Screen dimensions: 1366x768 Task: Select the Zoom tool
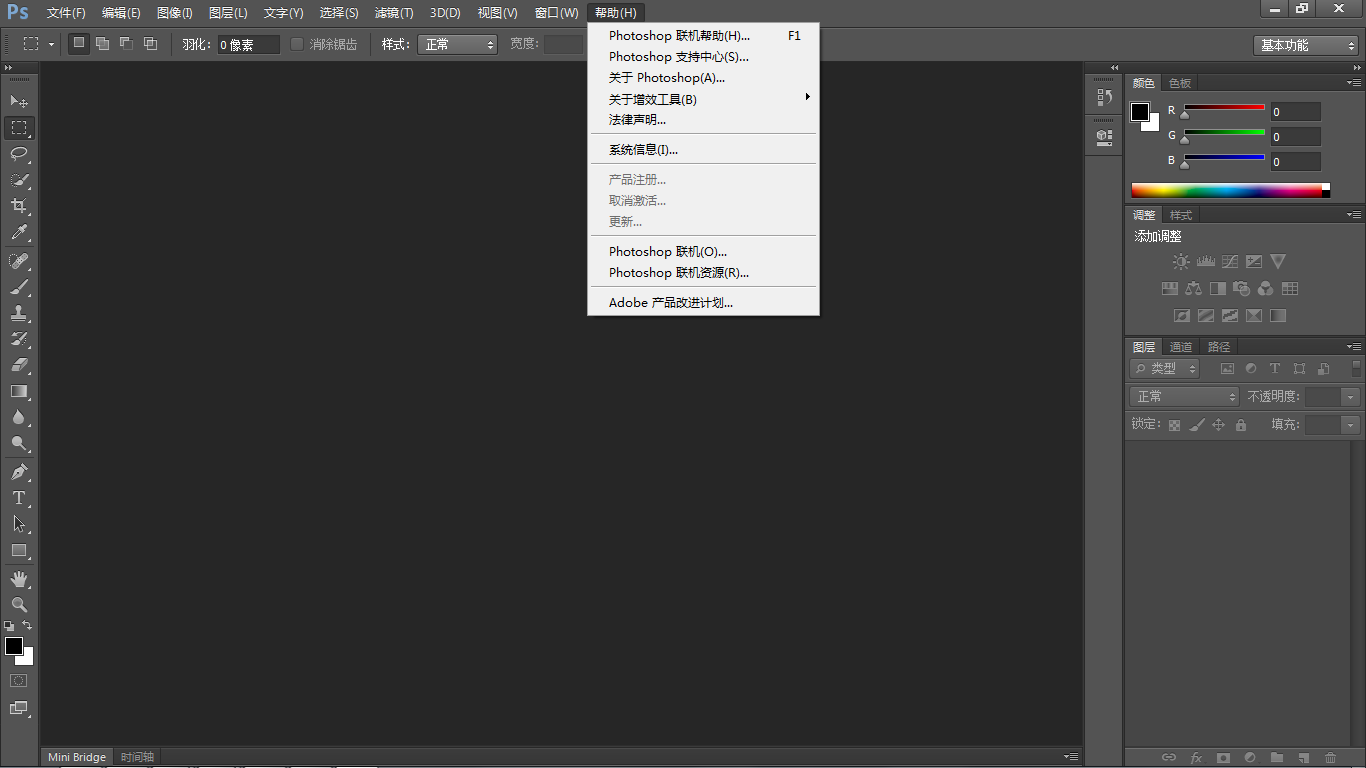tap(19, 605)
